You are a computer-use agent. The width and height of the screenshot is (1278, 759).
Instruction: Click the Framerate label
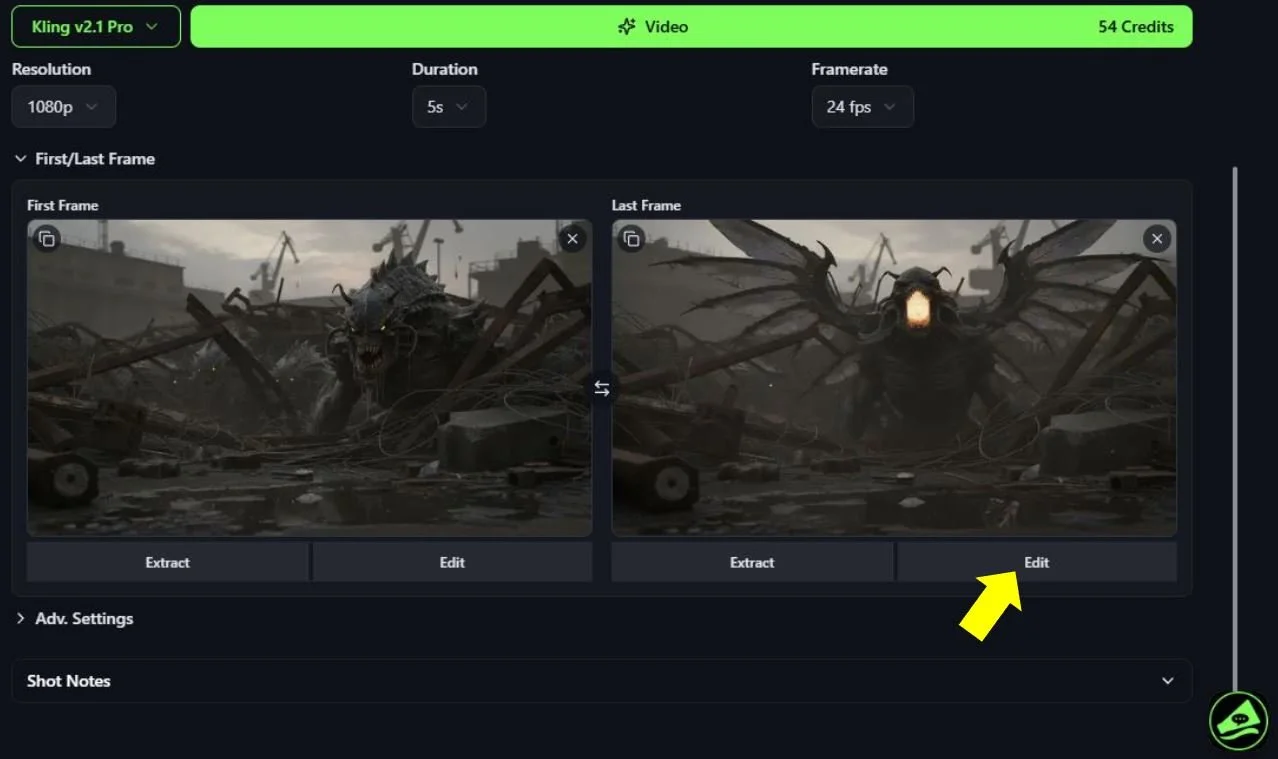click(x=850, y=69)
